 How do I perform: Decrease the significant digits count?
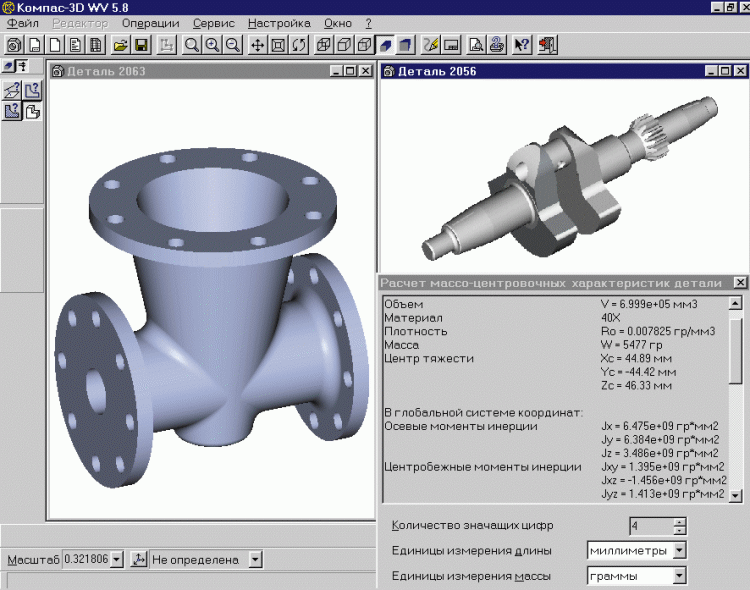pos(679,530)
